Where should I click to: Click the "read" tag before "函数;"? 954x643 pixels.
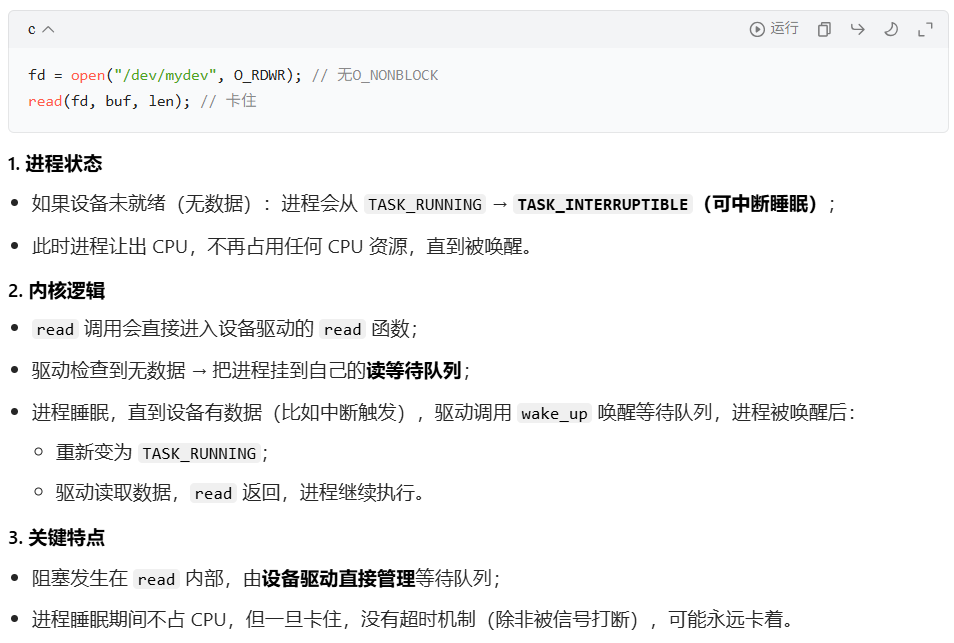(x=343, y=330)
